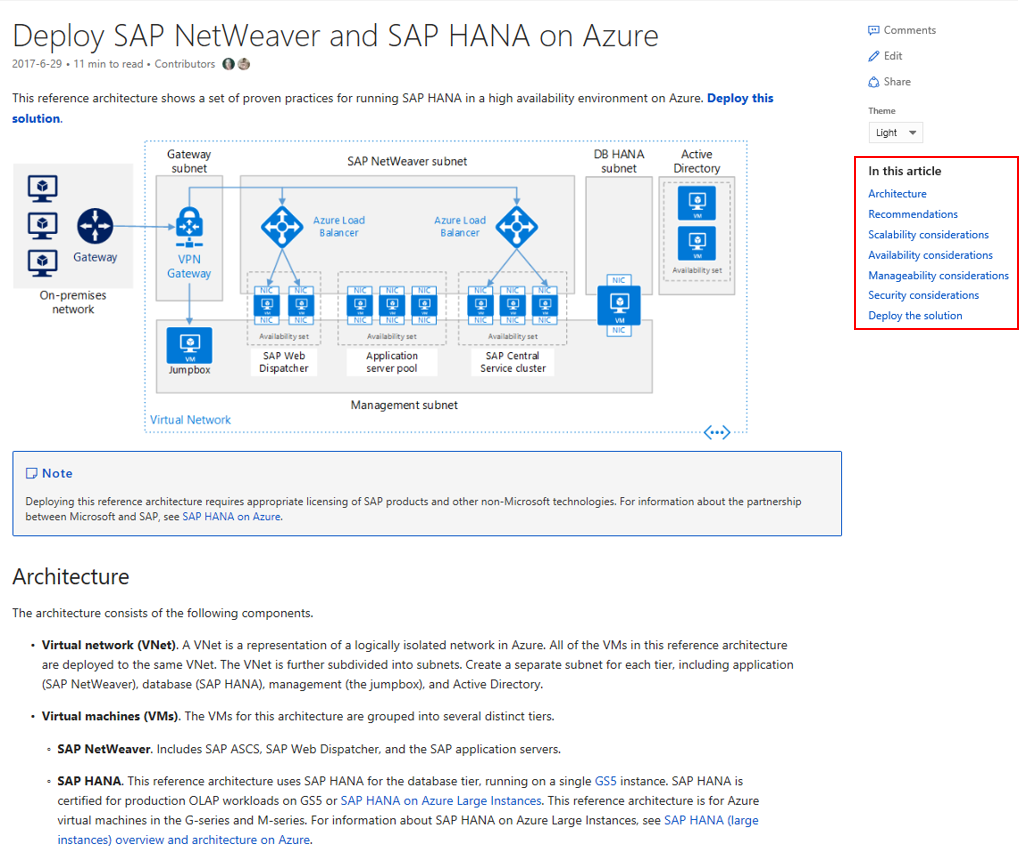Screen dimensions: 1019x852
Task: Click the Share icon
Action: coord(873,82)
